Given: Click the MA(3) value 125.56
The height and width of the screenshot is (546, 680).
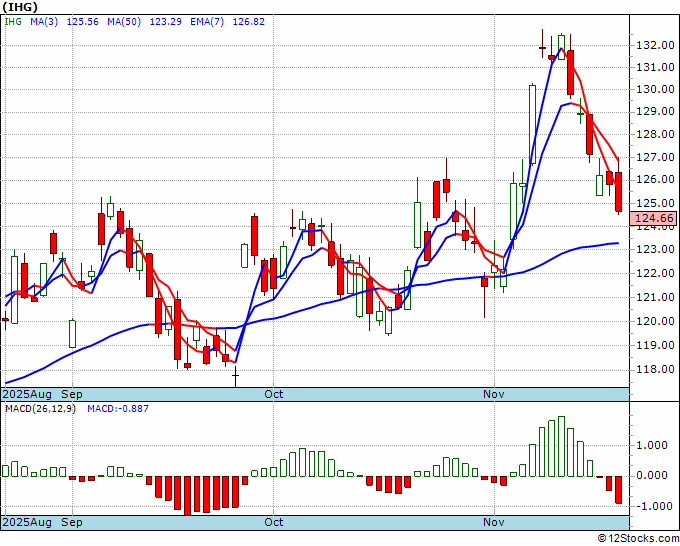Looking at the screenshot, I should (82, 22).
